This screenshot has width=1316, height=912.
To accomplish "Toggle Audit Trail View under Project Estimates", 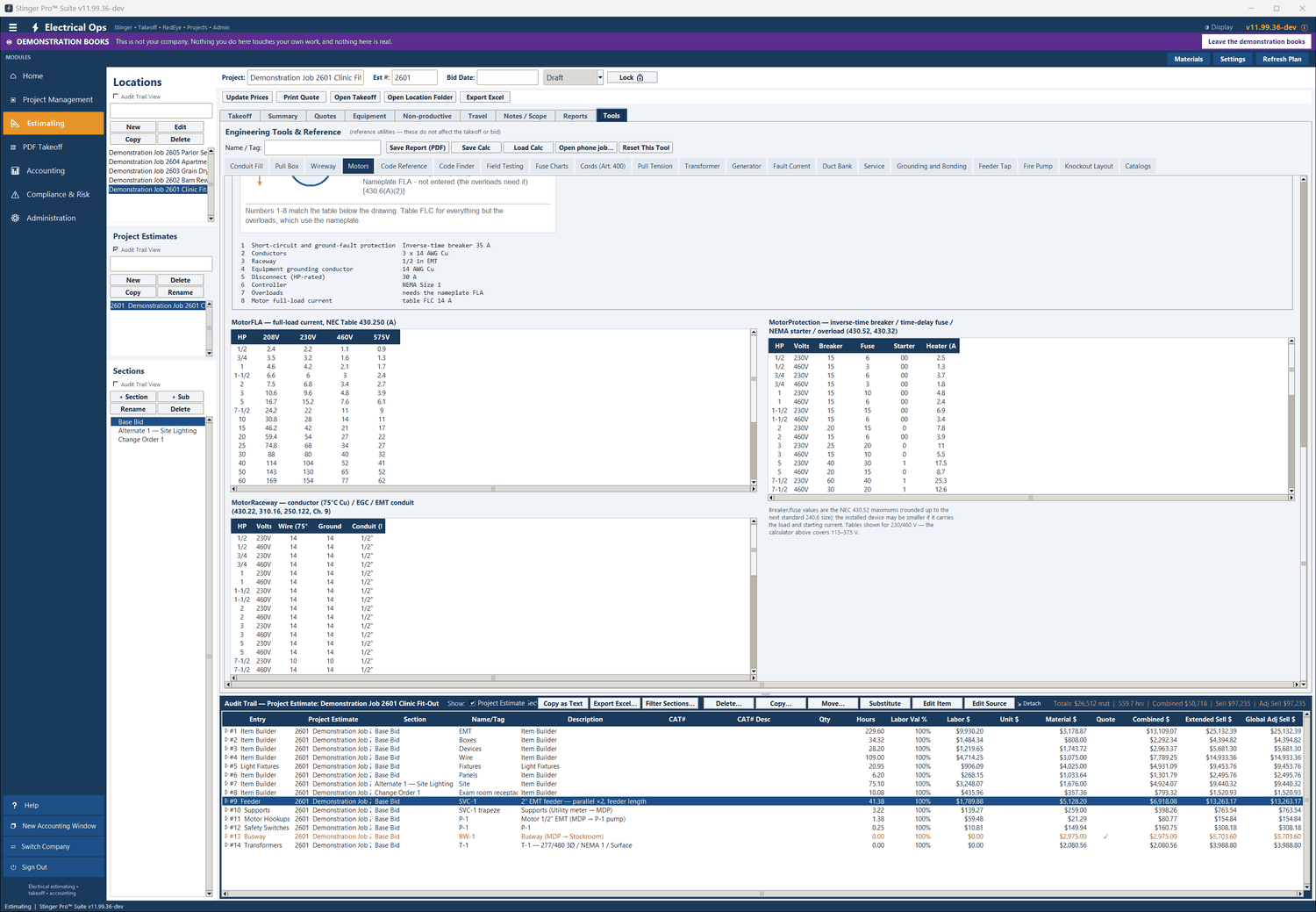I will coord(116,249).
